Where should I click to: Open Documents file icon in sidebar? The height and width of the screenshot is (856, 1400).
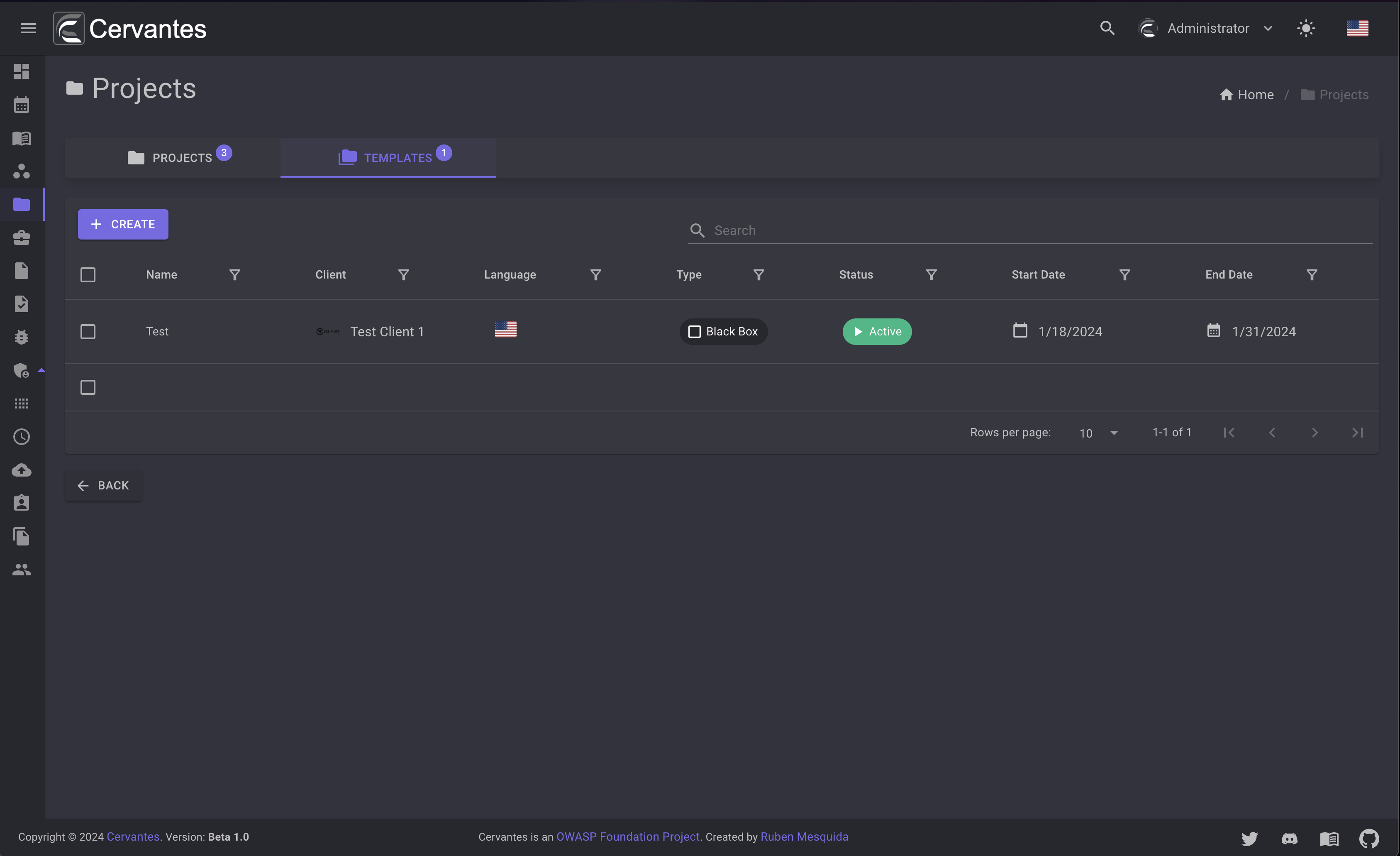[x=22, y=271]
